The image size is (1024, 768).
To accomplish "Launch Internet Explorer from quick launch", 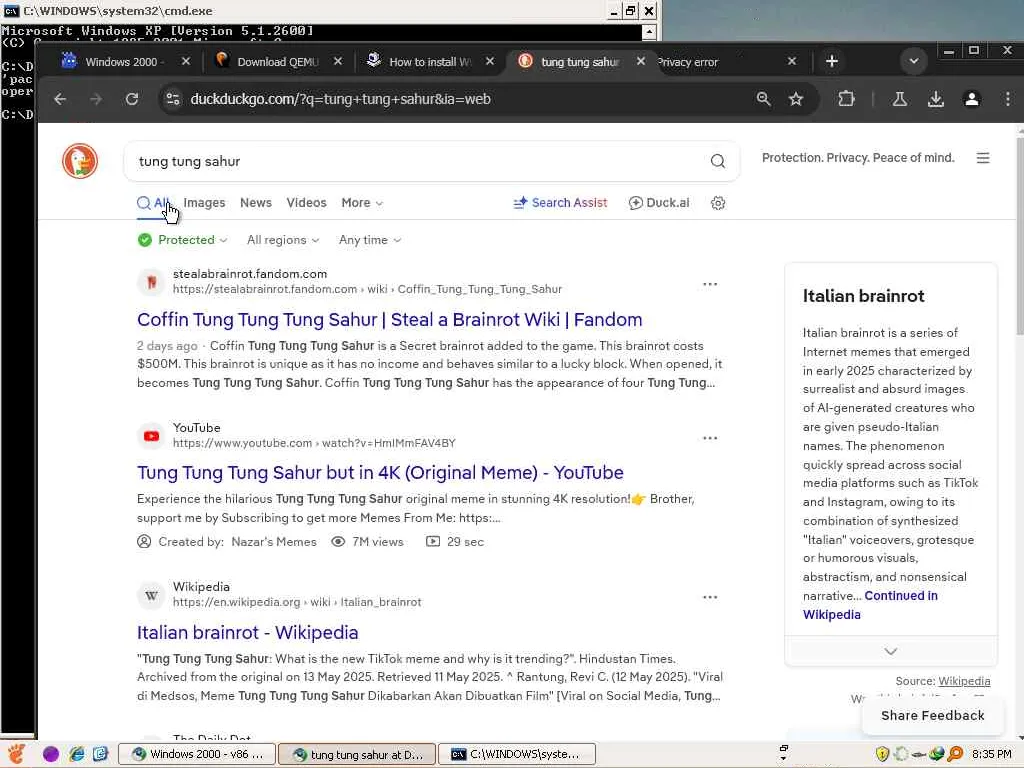I will tap(77, 754).
